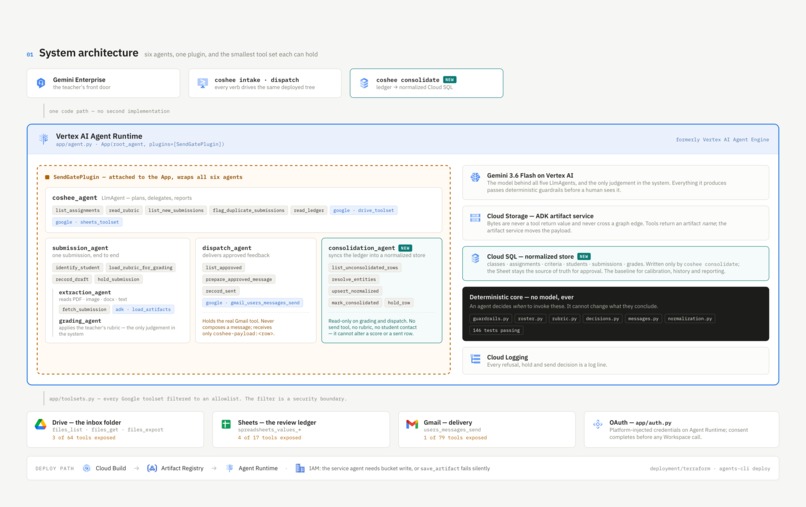806x507 pixels.
Task: Click the 'hold_row' chip
Action: point(399,303)
